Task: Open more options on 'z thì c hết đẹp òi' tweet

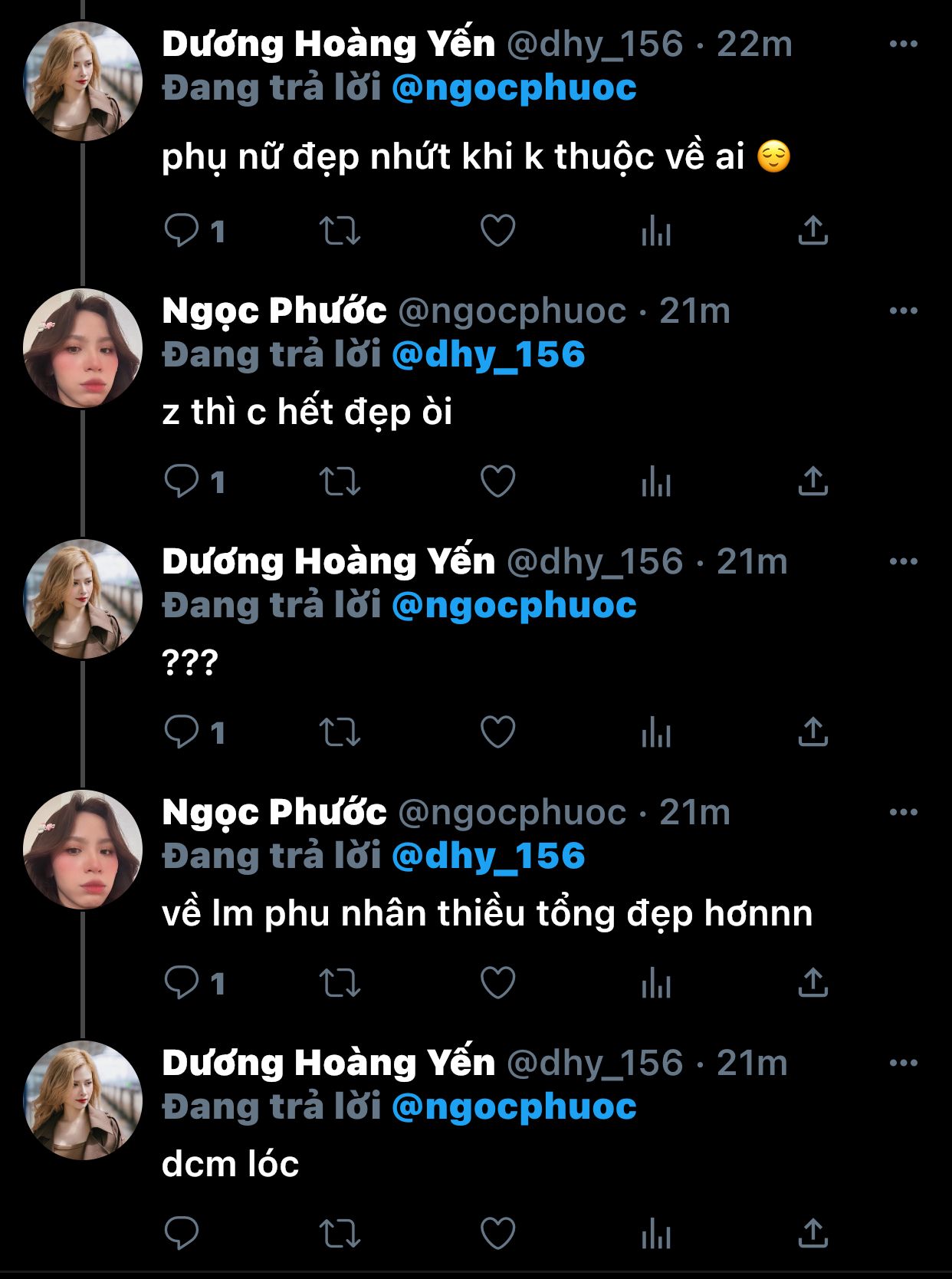Action: click(x=903, y=311)
